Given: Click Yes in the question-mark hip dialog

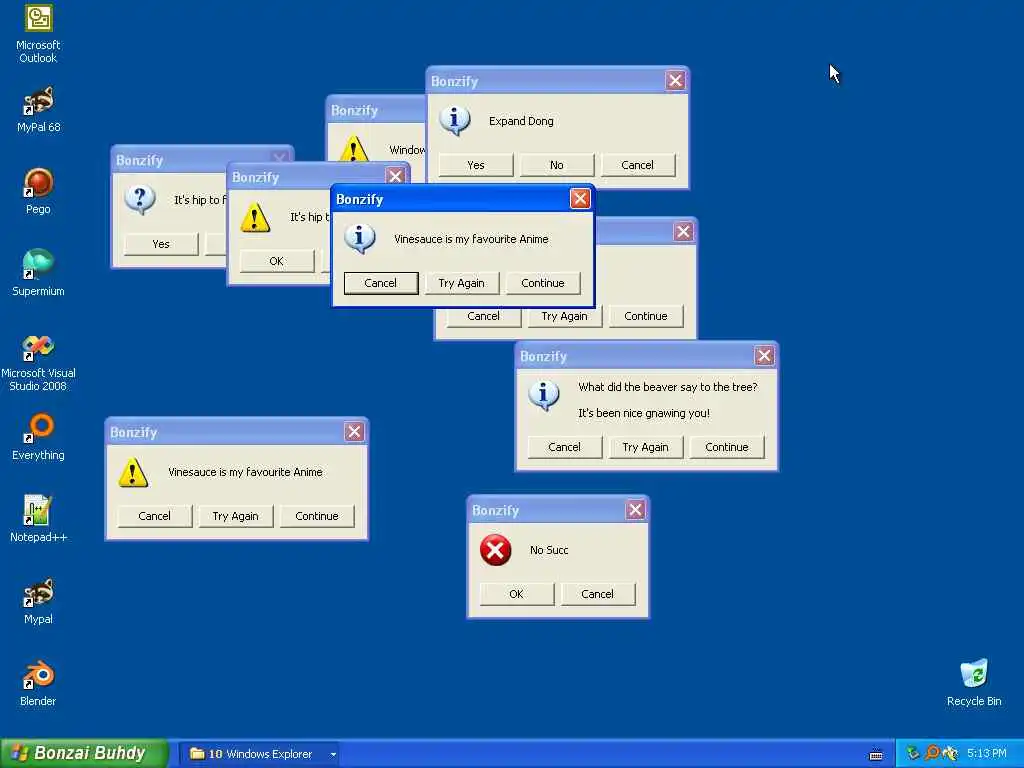Looking at the screenshot, I should 161,244.
